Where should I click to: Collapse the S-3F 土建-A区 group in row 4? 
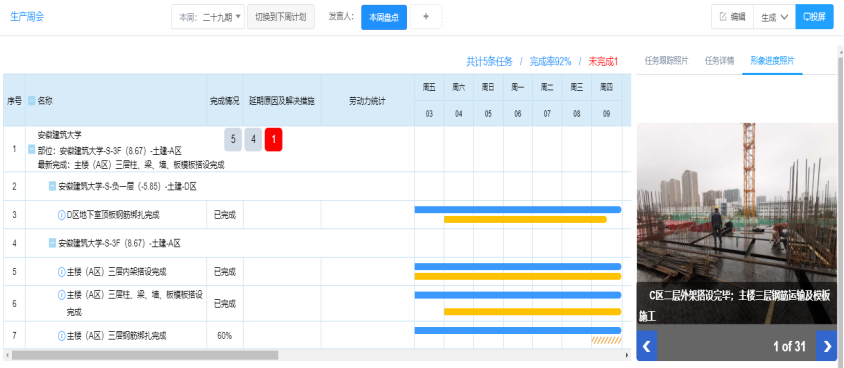(52, 243)
